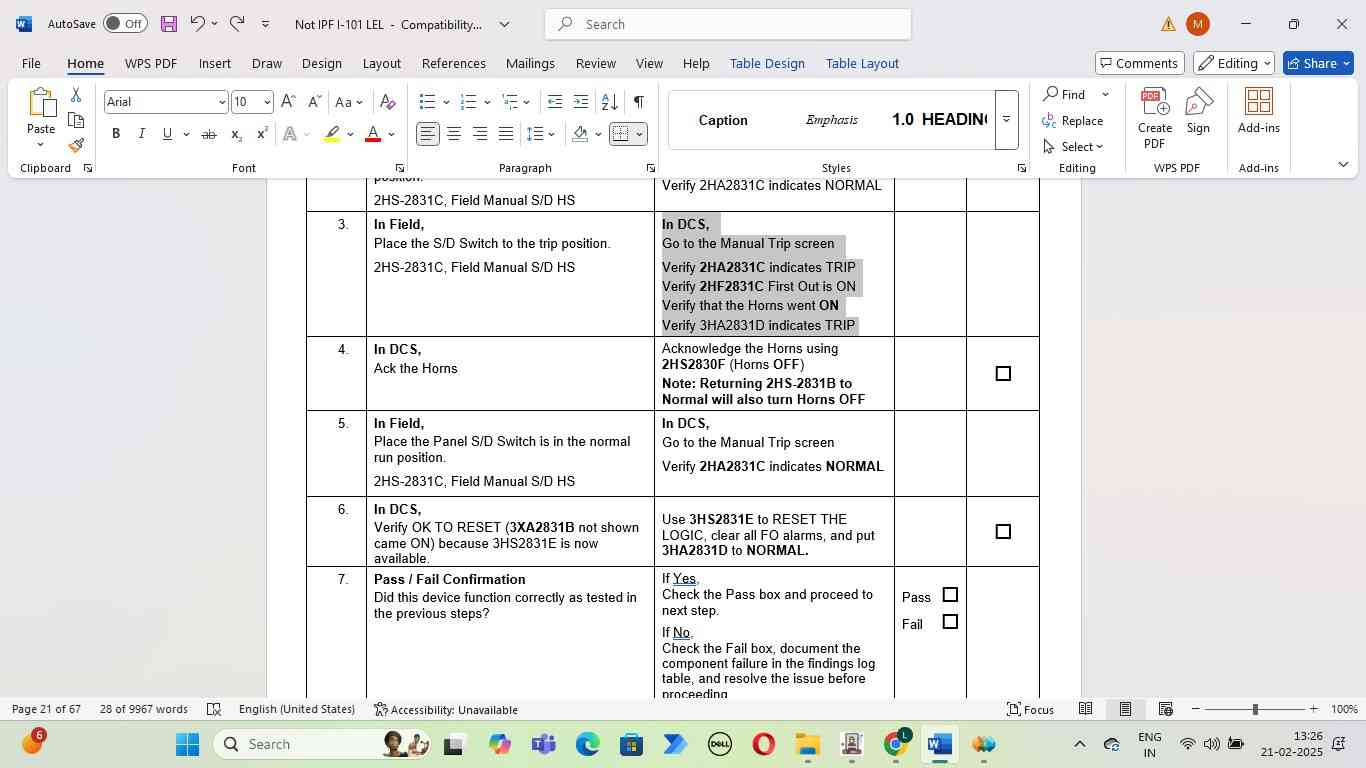This screenshot has width=1366, height=768.
Task: Click the text highlight color button
Action: click(333, 134)
